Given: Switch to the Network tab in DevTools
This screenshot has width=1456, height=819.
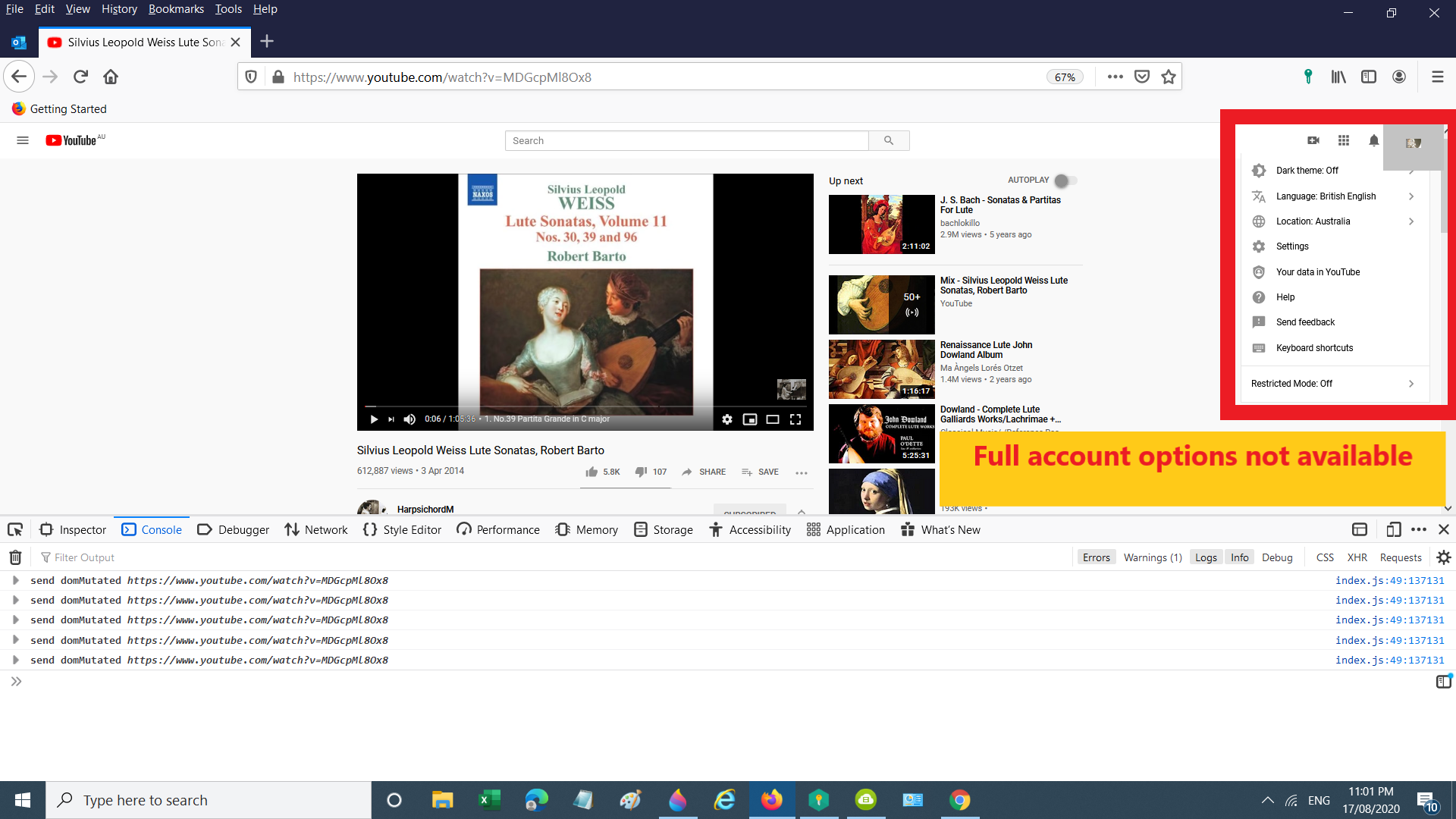Looking at the screenshot, I should (x=316, y=529).
